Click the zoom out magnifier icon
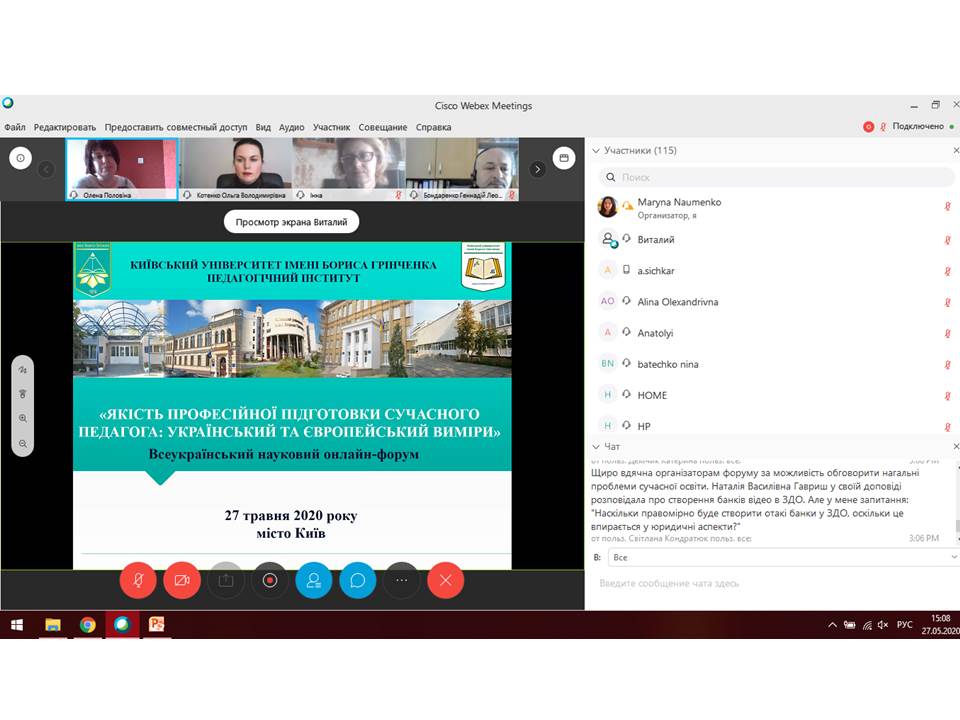960x720 pixels. [x=23, y=443]
